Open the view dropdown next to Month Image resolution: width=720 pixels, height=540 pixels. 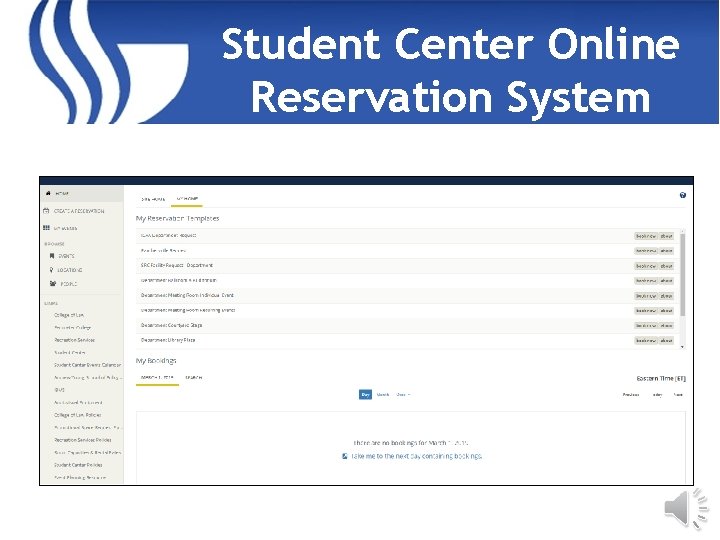(x=403, y=394)
